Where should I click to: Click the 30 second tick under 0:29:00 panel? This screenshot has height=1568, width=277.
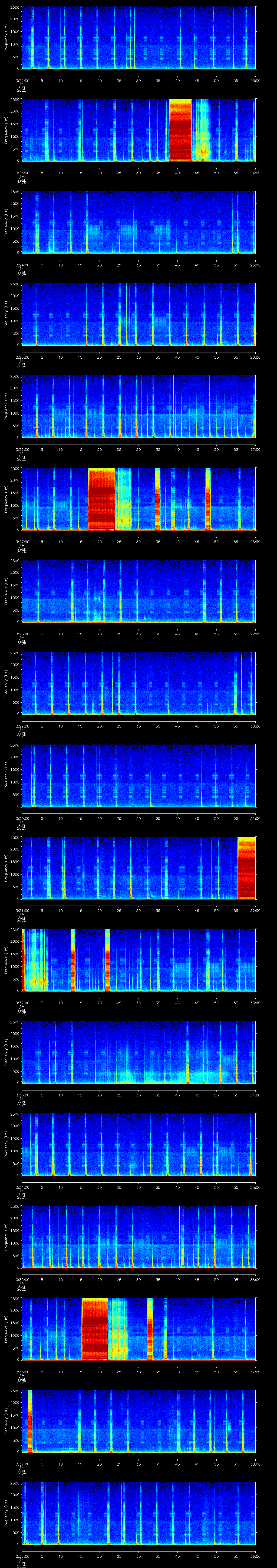[x=139, y=726]
